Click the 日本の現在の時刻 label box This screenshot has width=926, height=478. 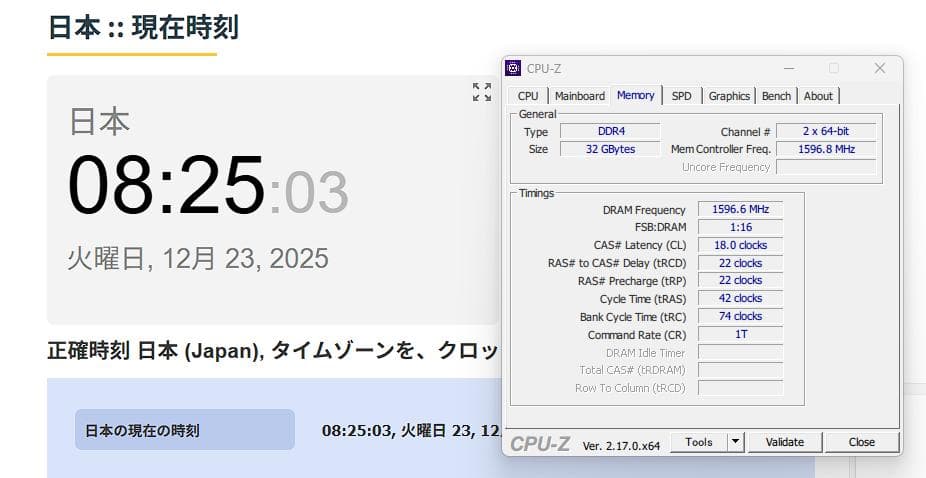[185, 430]
